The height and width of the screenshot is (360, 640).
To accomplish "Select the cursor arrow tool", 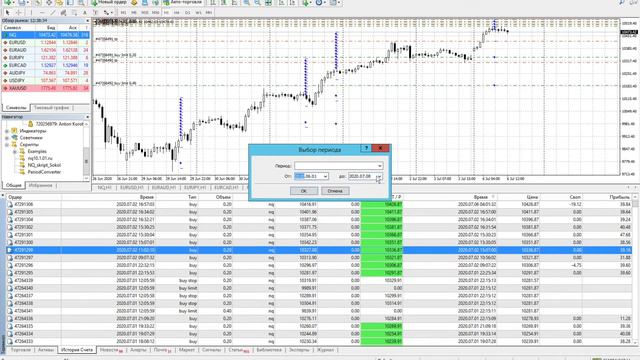I will point(7,13).
